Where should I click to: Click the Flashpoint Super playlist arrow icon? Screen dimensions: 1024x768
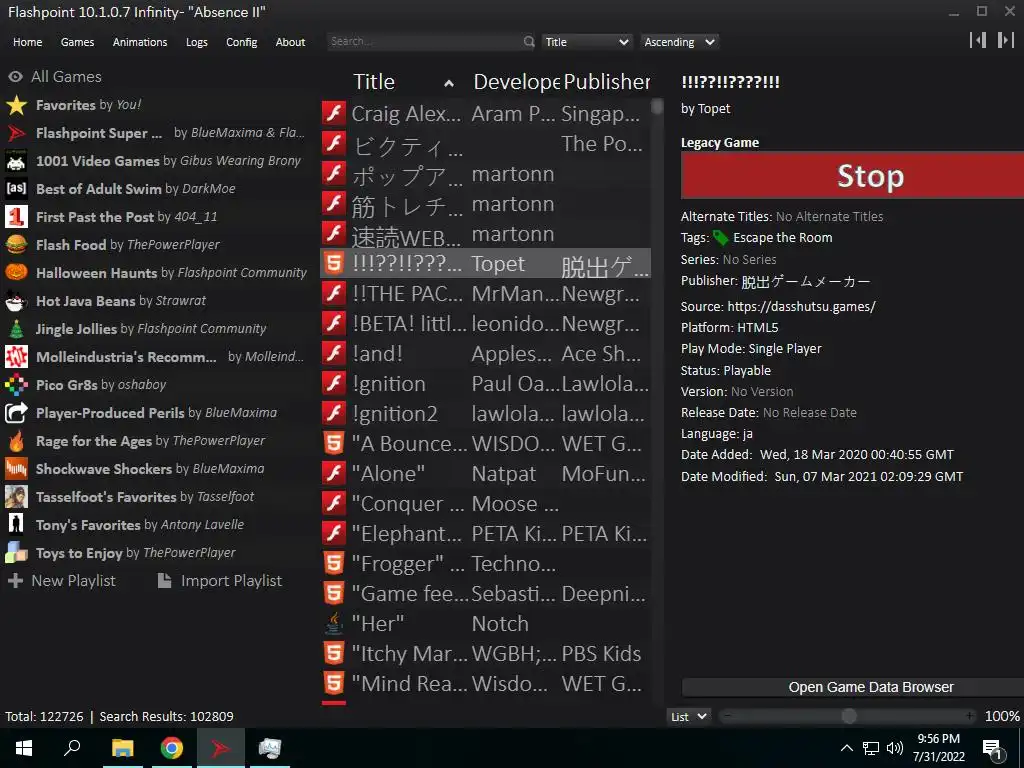[x=16, y=133]
